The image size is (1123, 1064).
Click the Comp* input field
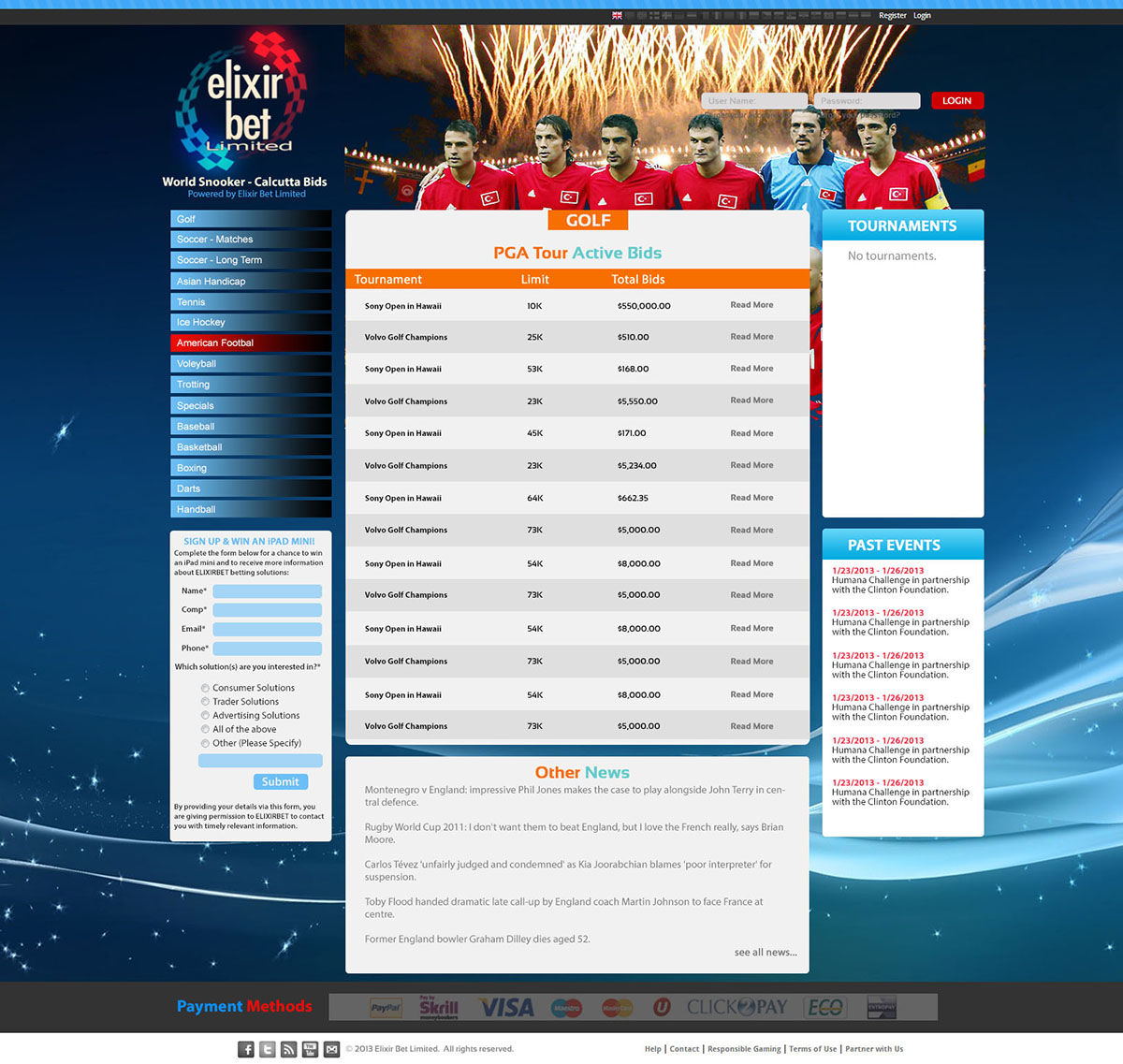tap(267, 610)
